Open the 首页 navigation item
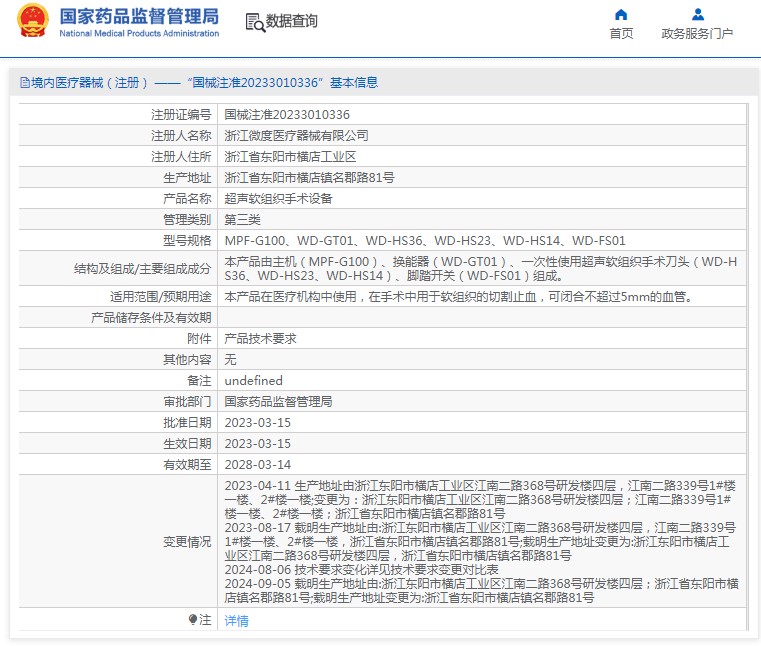761x646 pixels. click(x=621, y=33)
